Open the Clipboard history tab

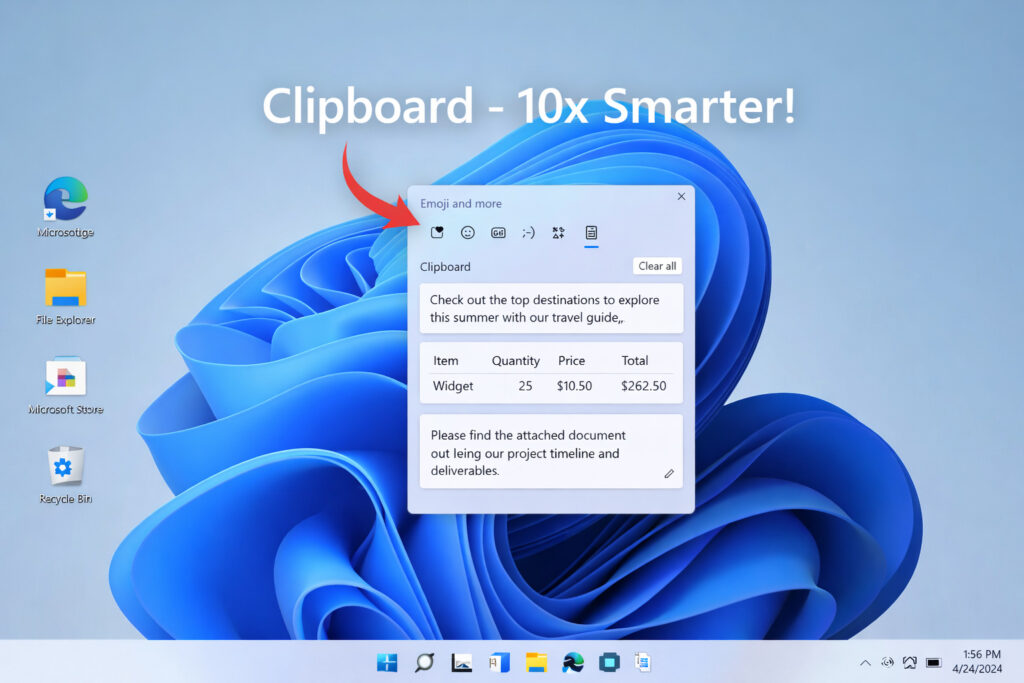coord(591,232)
